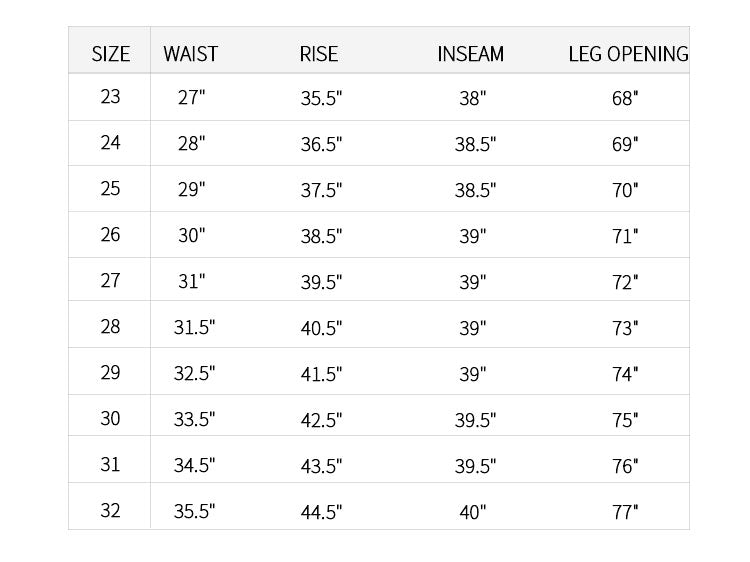The width and height of the screenshot is (750, 562).
Task: Click the INSEAM column header
Action: click(471, 54)
